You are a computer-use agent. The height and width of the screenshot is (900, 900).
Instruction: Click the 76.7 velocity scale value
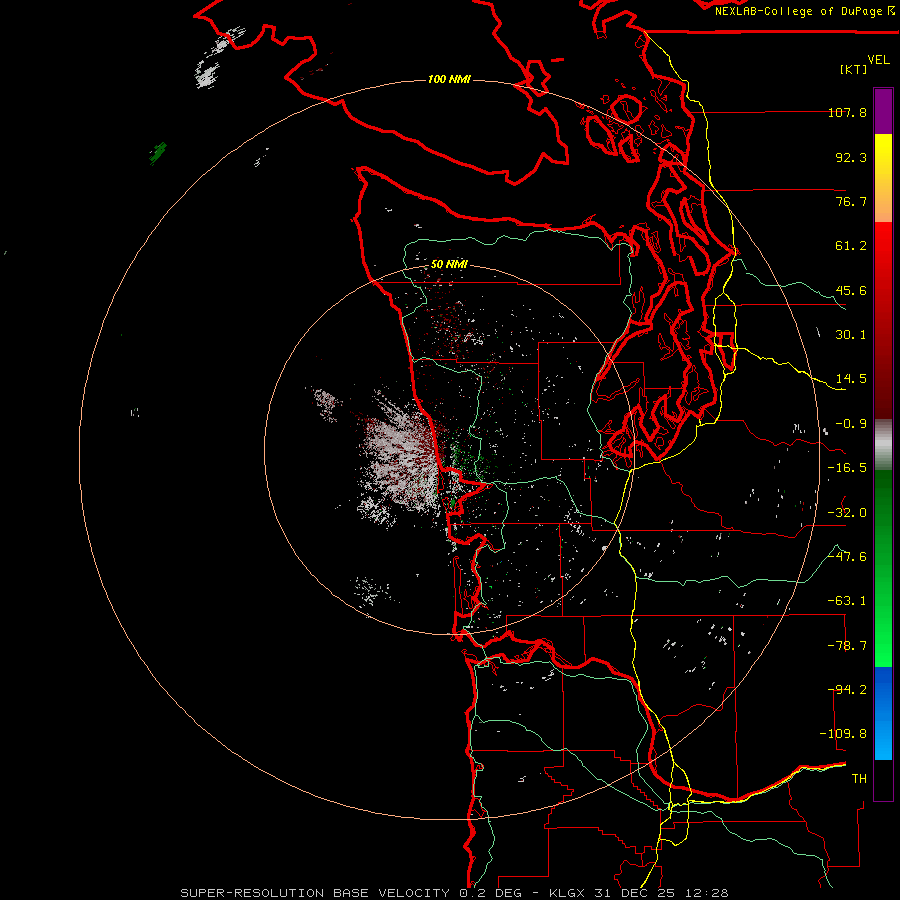click(x=851, y=201)
